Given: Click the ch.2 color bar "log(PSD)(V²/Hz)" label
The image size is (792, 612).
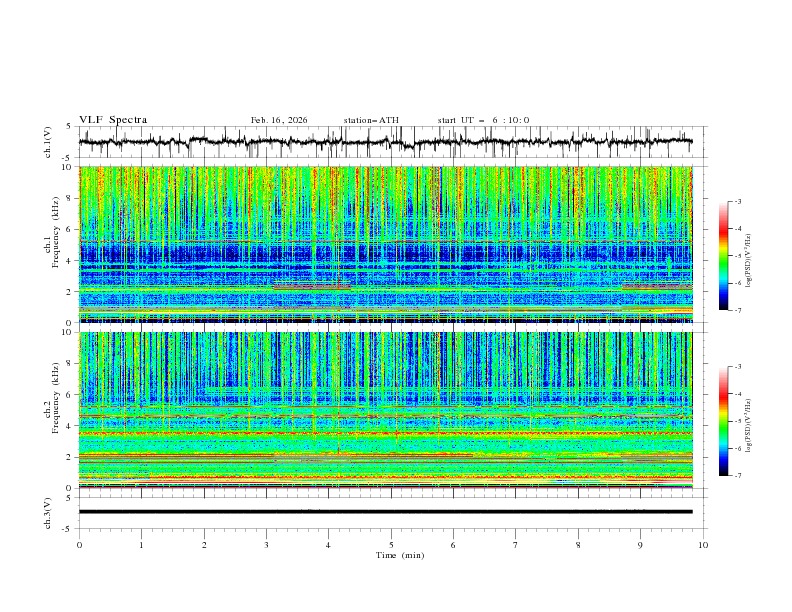Looking at the screenshot, I should (748, 425).
